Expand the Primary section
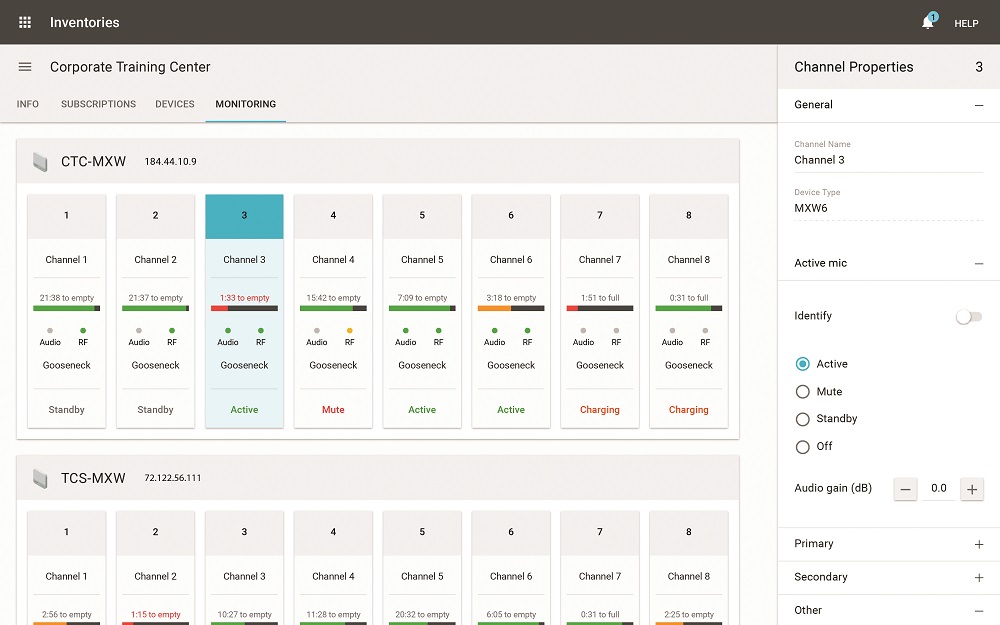The image size is (1000, 625). 979,544
